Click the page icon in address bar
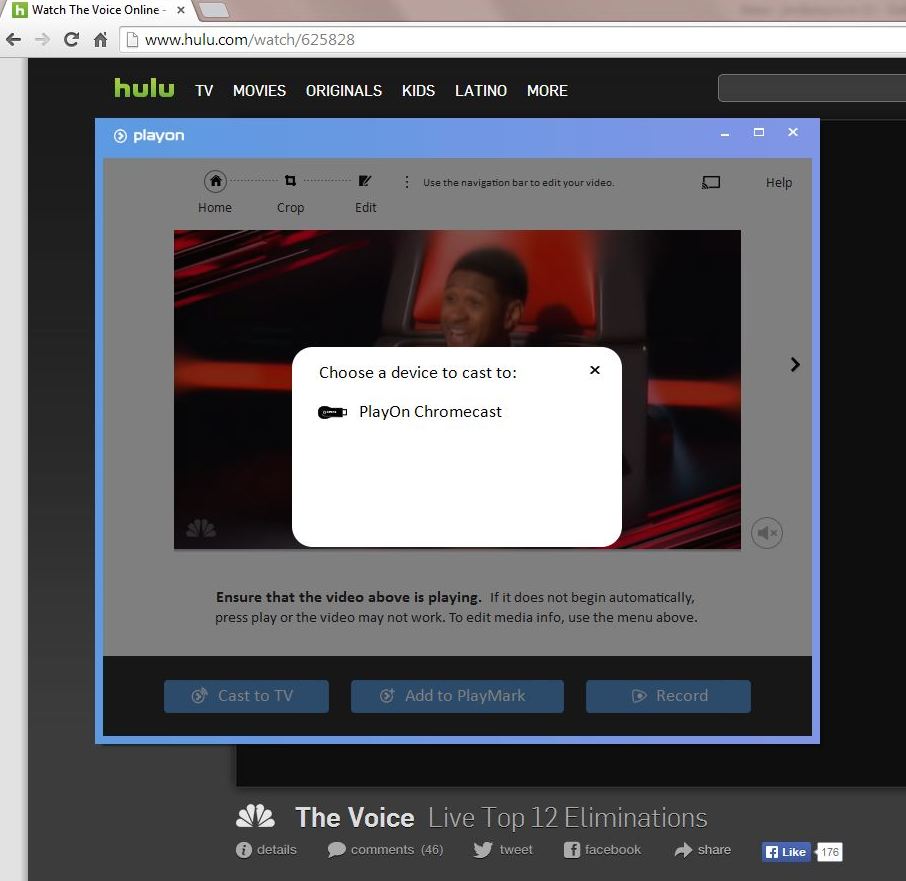This screenshot has width=906, height=881. (132, 39)
